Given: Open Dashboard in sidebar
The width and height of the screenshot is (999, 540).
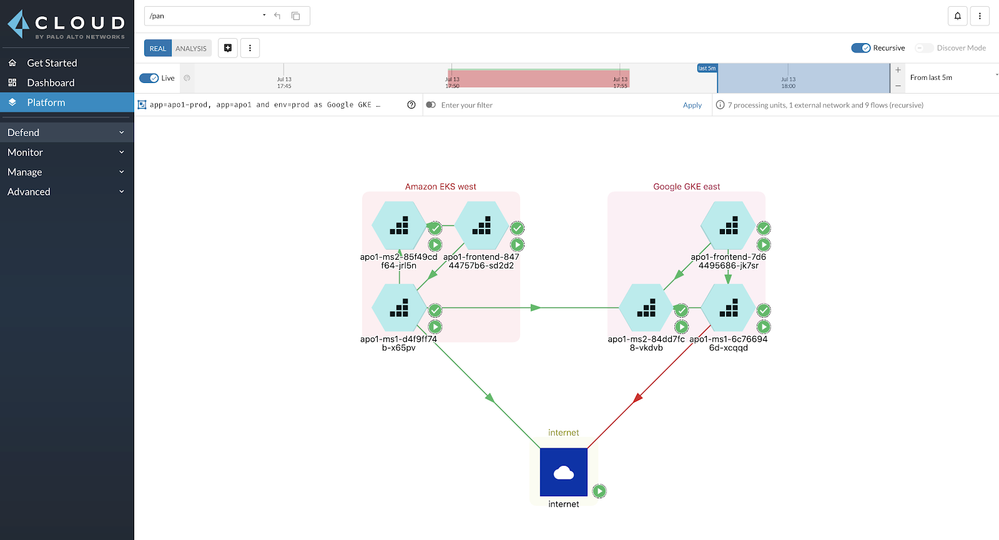Looking at the screenshot, I should point(67,83).
